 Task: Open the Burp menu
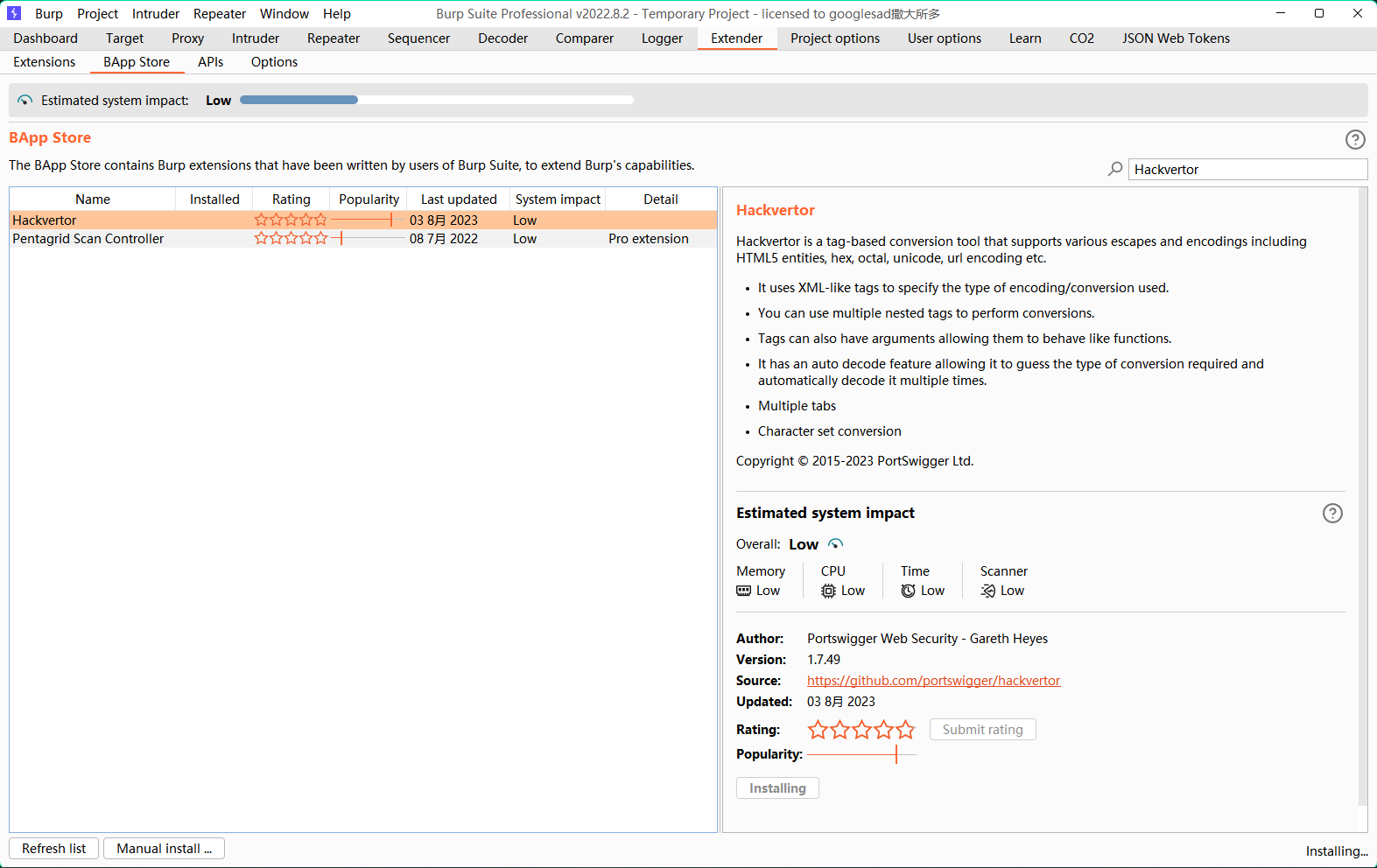tap(49, 13)
